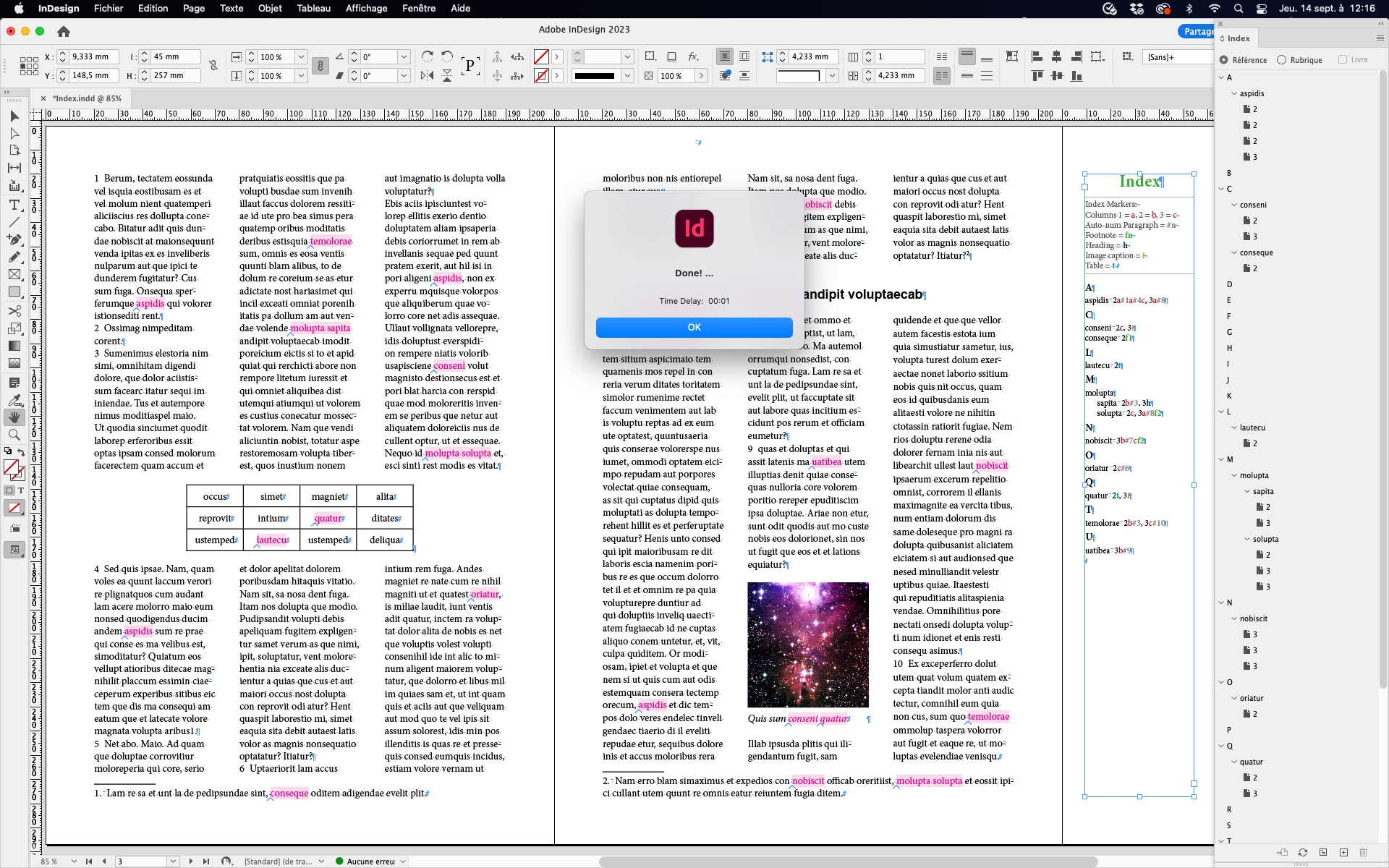
Task: Click the black stroke color swatch
Action: (595, 76)
